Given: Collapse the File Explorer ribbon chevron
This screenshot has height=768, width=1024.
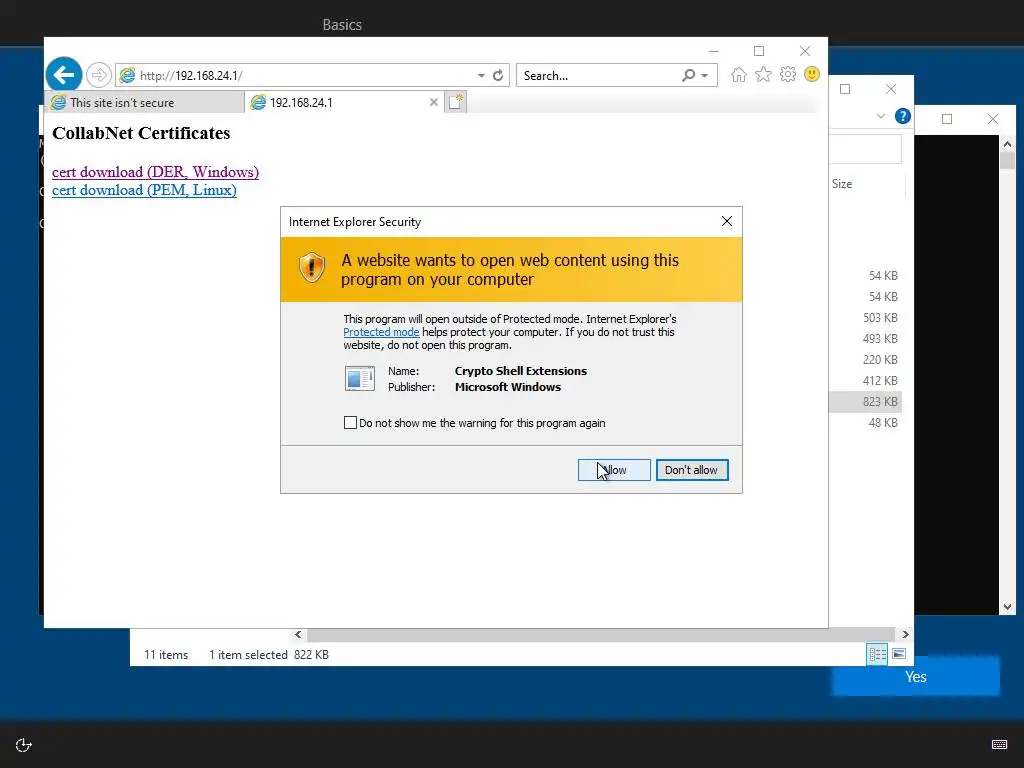Looking at the screenshot, I should point(880,116).
